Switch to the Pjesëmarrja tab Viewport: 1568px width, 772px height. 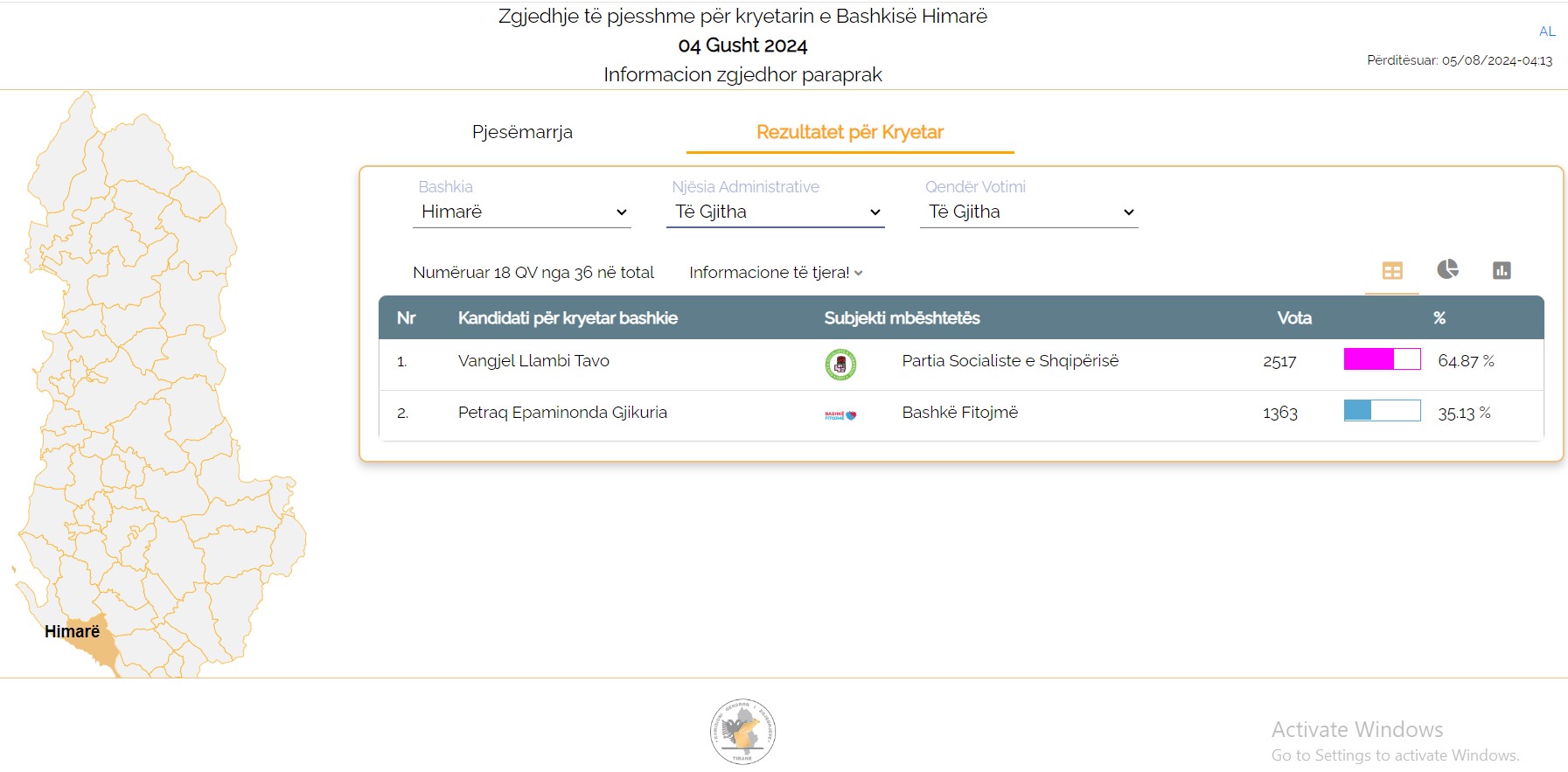(522, 132)
